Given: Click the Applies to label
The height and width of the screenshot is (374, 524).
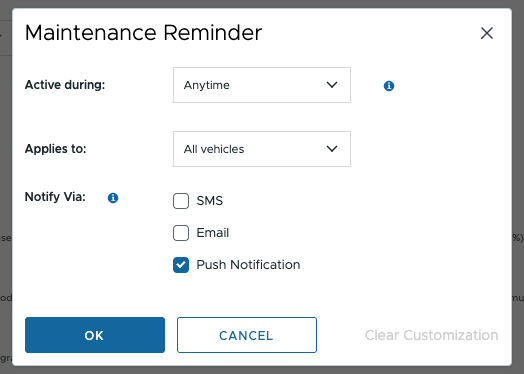Looking at the screenshot, I should tap(55, 149).
